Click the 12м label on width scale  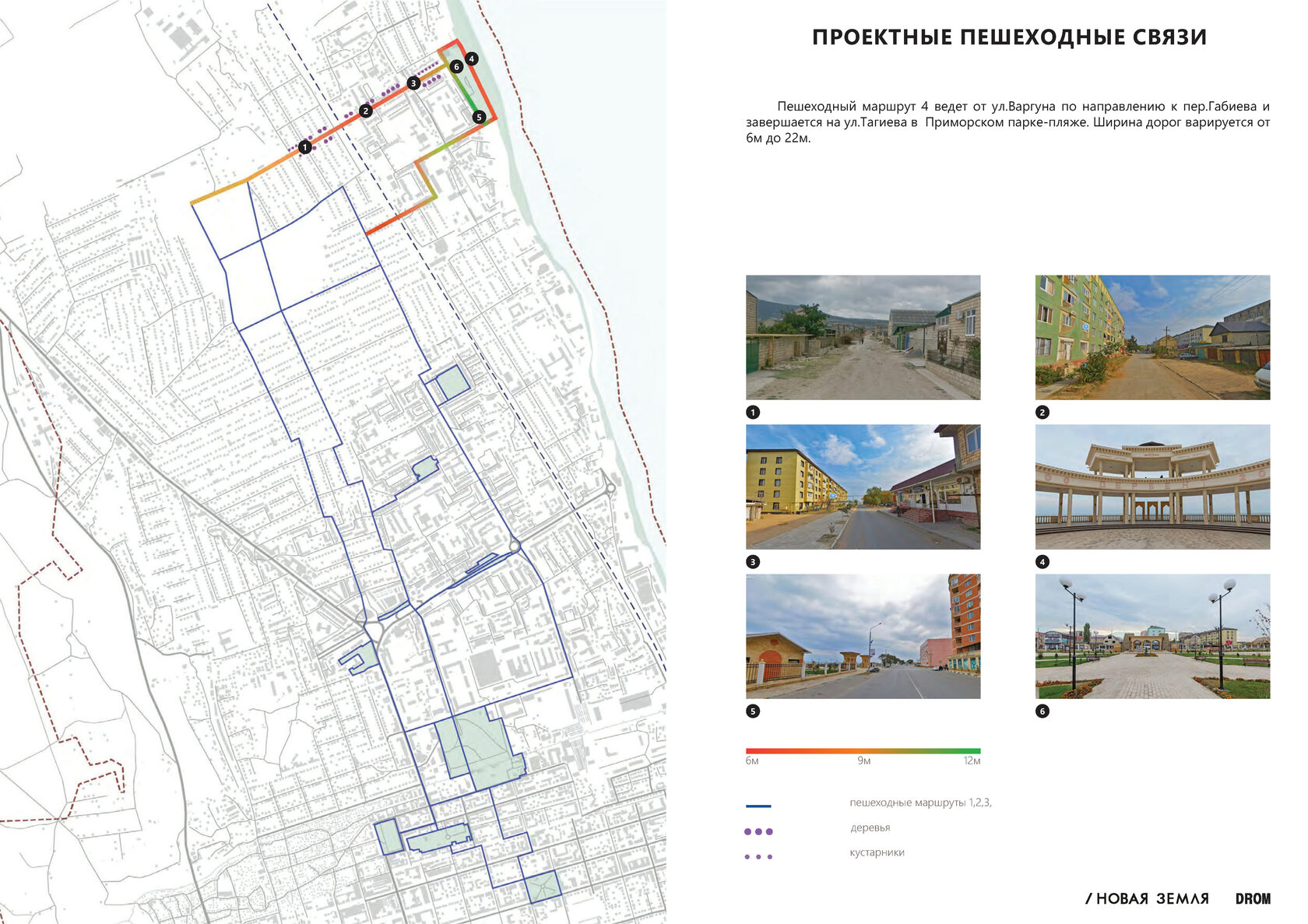[972, 761]
